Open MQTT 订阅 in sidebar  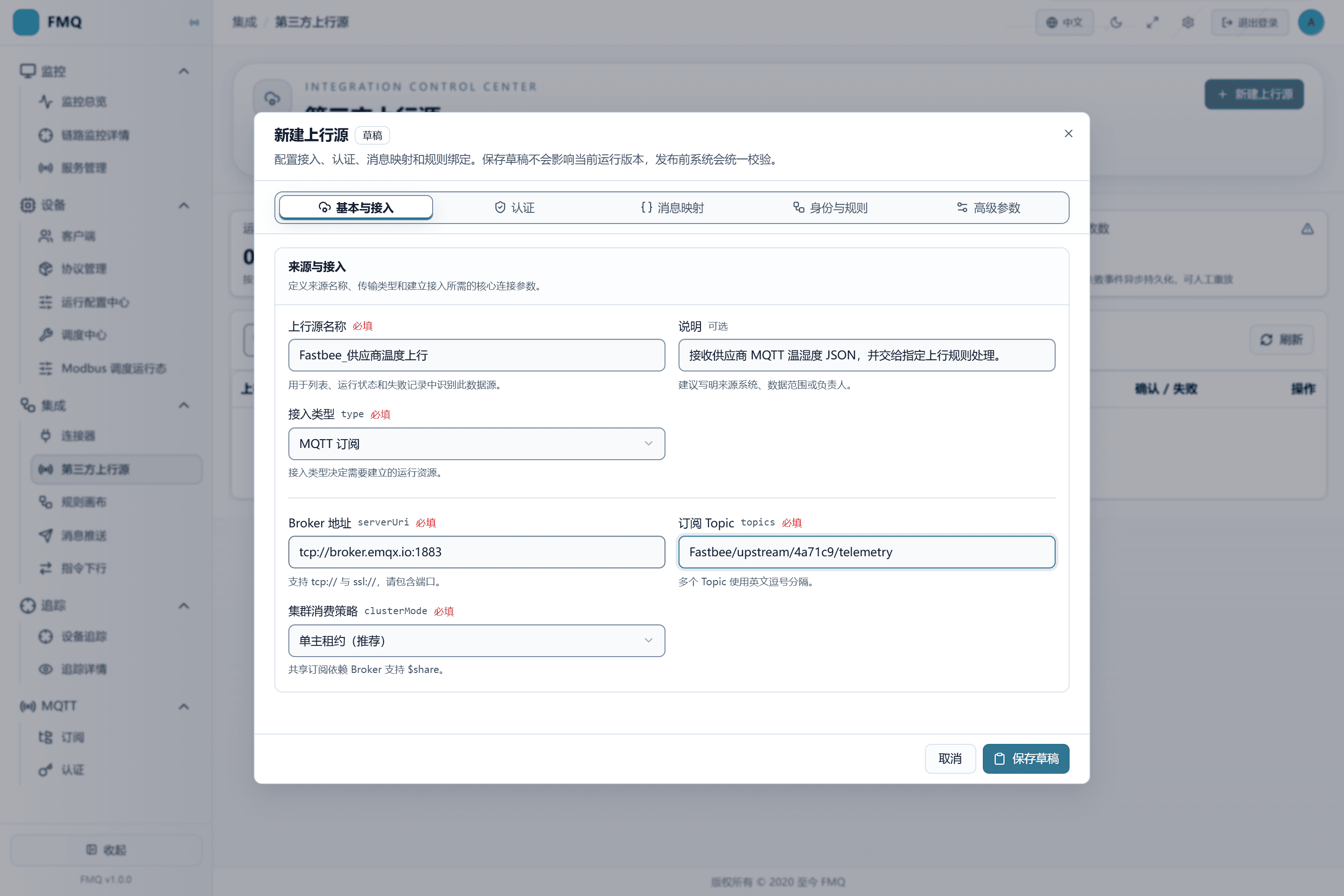tap(117, 737)
